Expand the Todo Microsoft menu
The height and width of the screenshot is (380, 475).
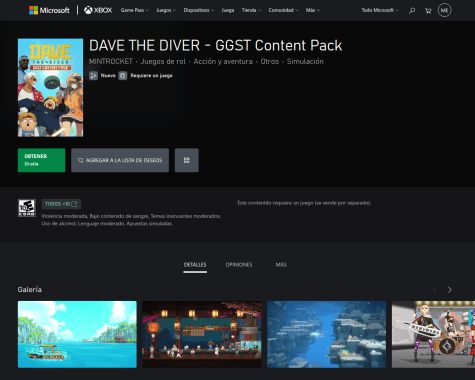click(x=380, y=10)
